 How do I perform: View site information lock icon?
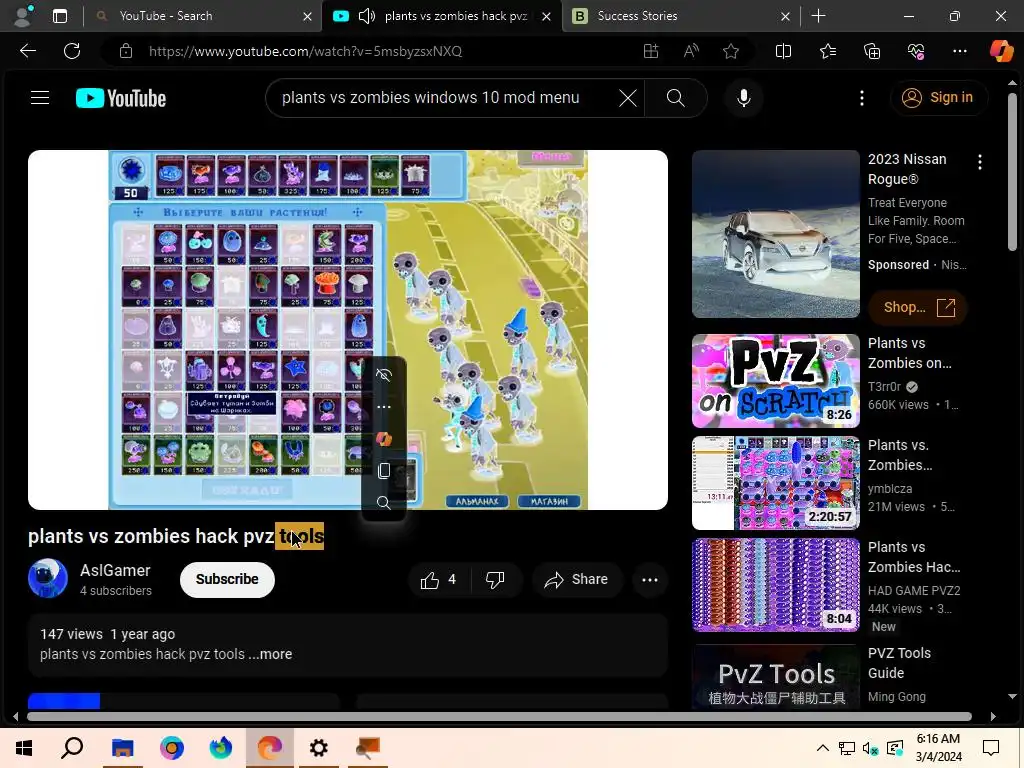click(126, 51)
